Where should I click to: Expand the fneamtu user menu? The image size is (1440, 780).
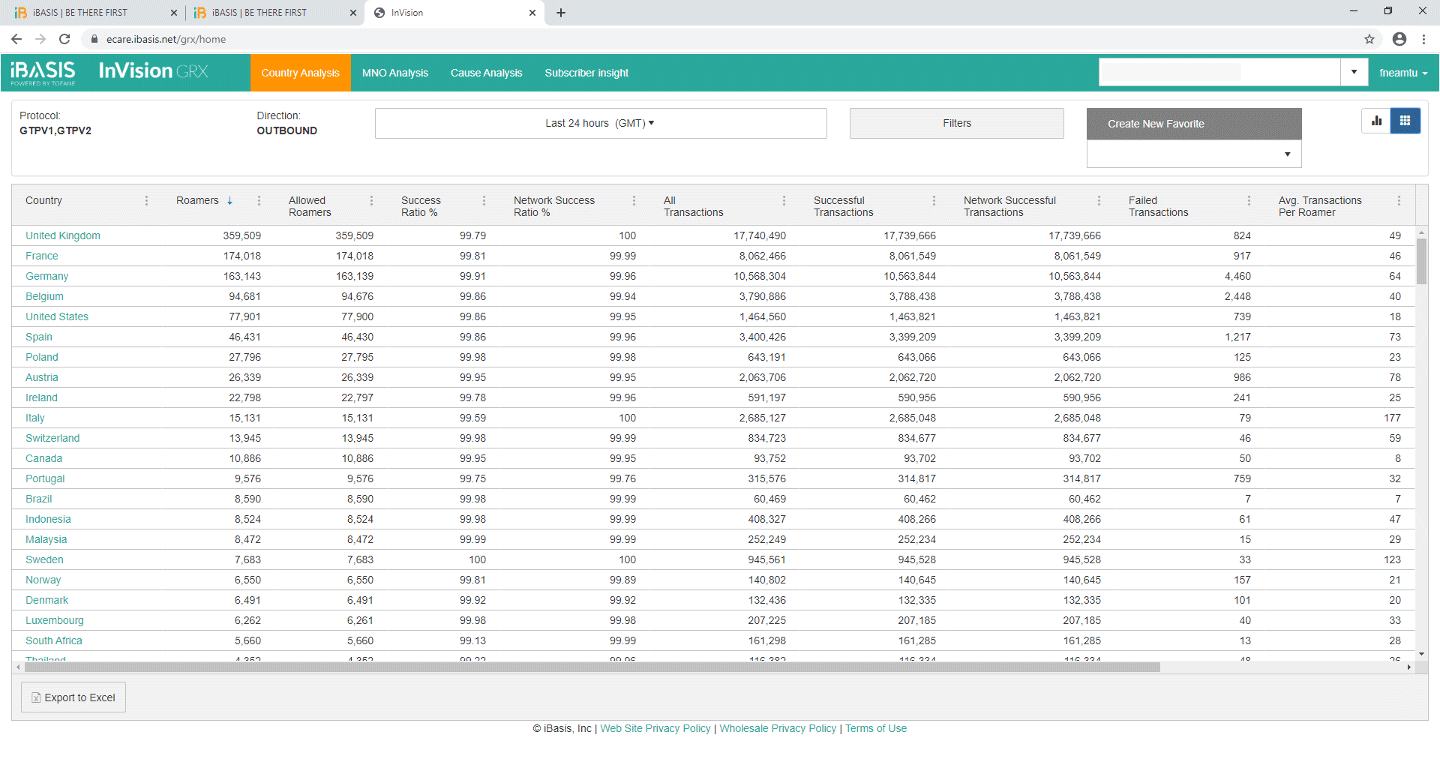[1403, 73]
